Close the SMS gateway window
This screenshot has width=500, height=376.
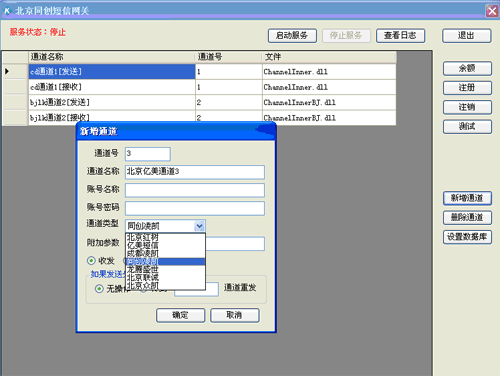(492, 11)
